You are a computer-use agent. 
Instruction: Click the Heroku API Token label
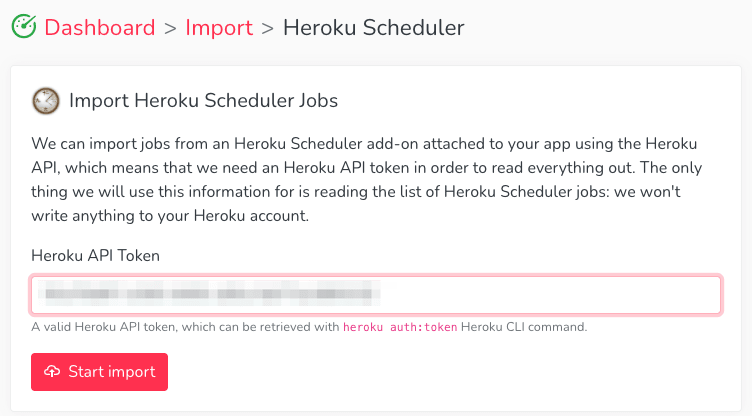[x=95, y=255]
